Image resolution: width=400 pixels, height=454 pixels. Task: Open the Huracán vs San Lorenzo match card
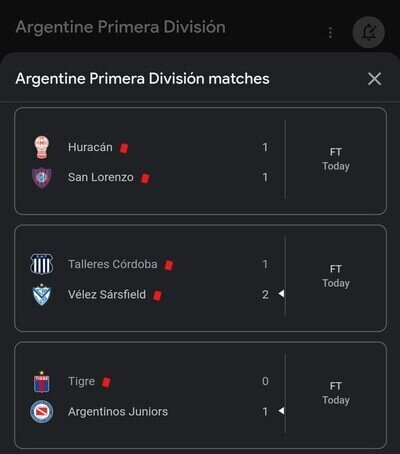coord(201,161)
